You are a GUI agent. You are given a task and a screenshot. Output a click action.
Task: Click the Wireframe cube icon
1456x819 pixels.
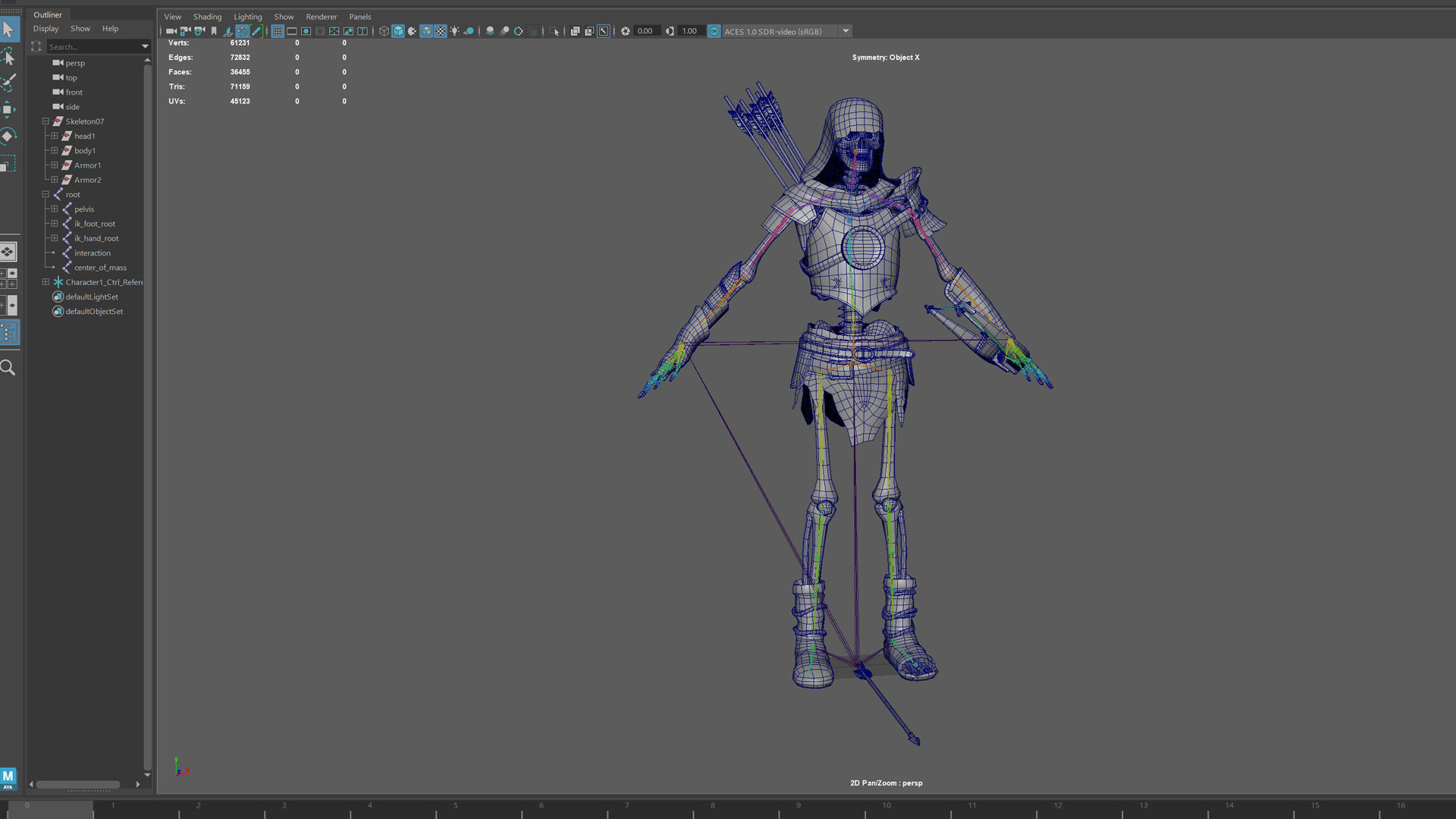pos(384,31)
